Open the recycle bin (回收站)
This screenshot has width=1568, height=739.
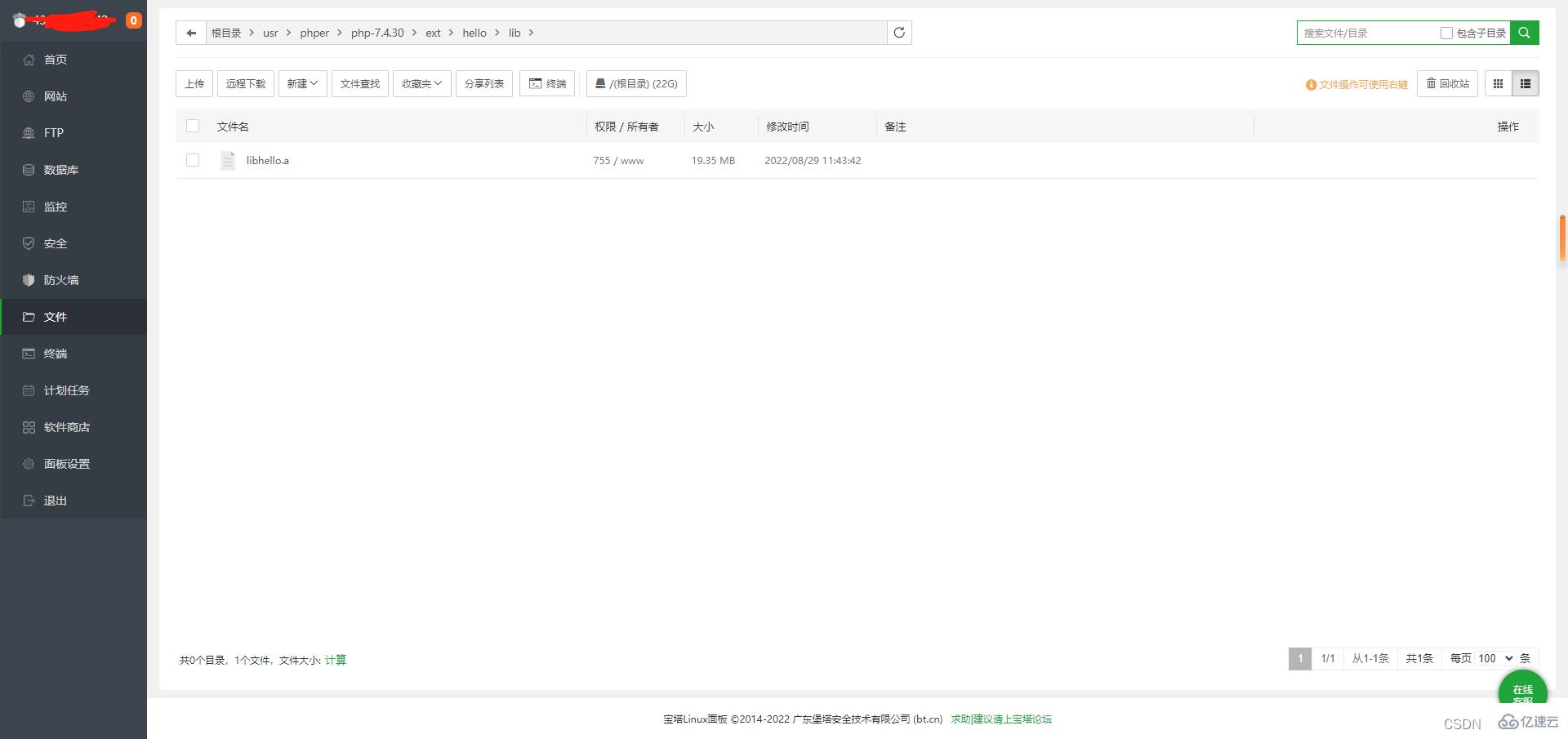click(1447, 83)
